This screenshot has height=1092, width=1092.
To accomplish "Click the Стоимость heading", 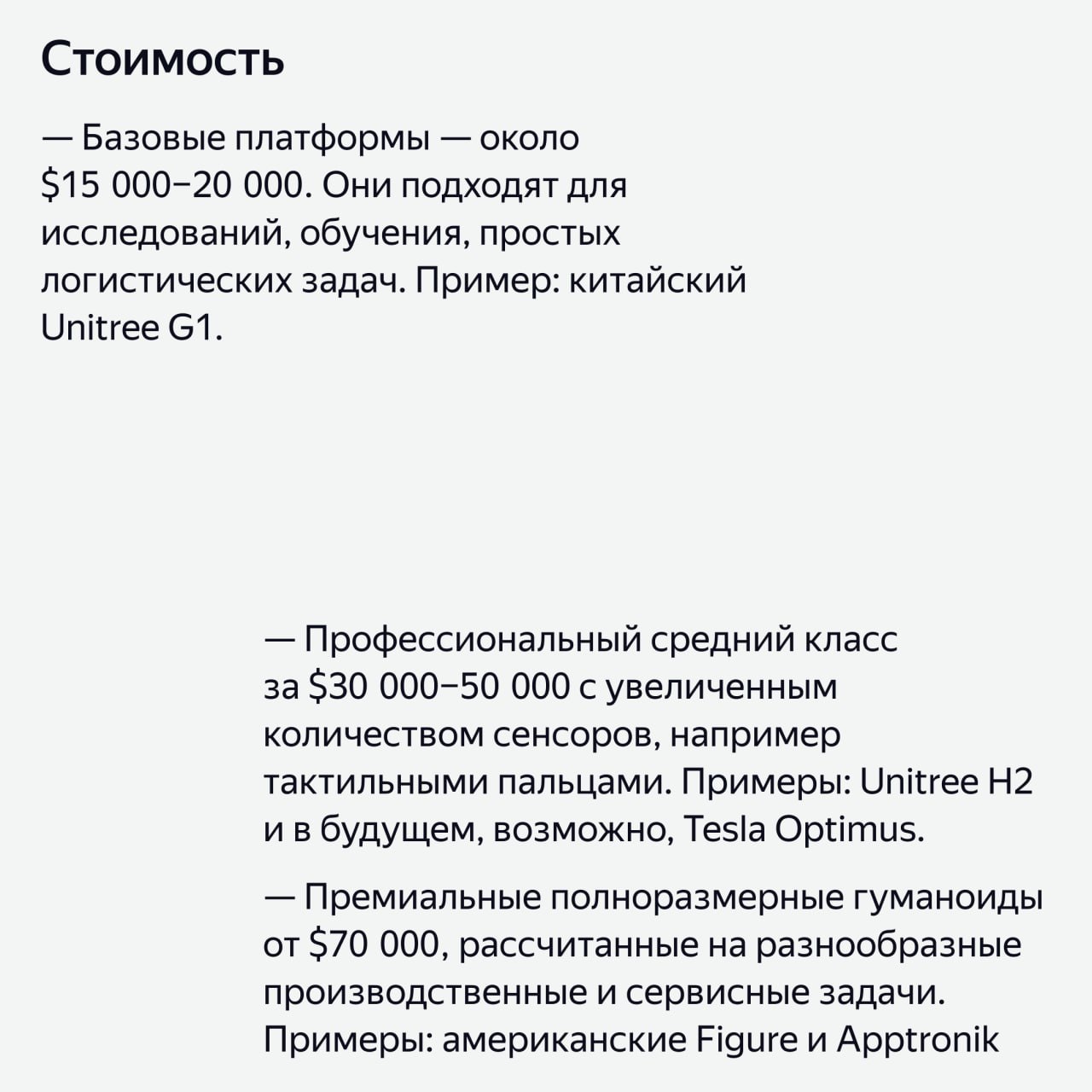I will (x=162, y=60).
